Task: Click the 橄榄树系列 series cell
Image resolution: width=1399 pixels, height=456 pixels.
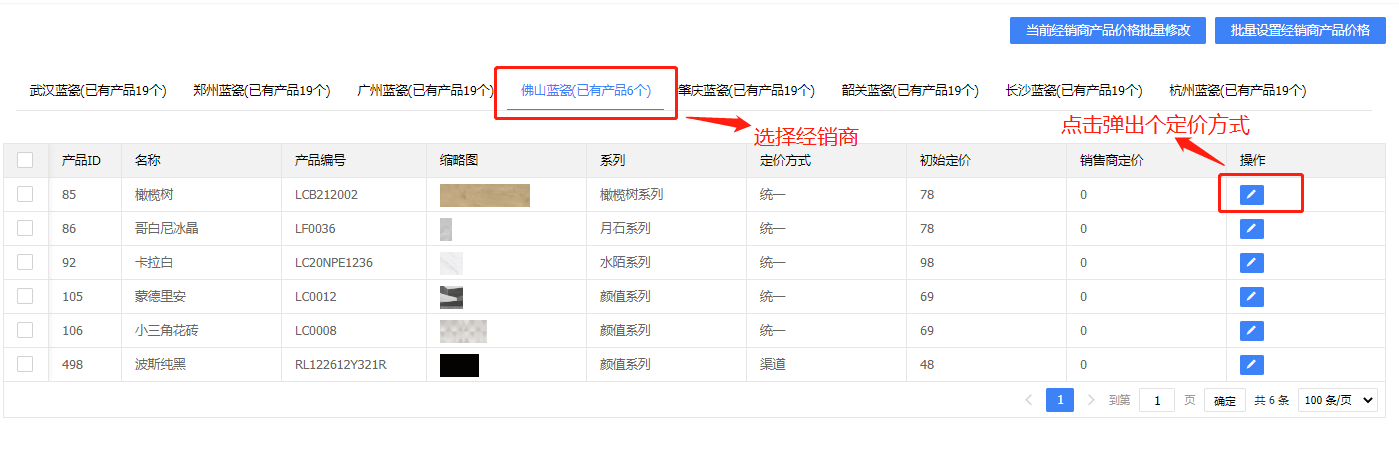Action: pos(631,195)
